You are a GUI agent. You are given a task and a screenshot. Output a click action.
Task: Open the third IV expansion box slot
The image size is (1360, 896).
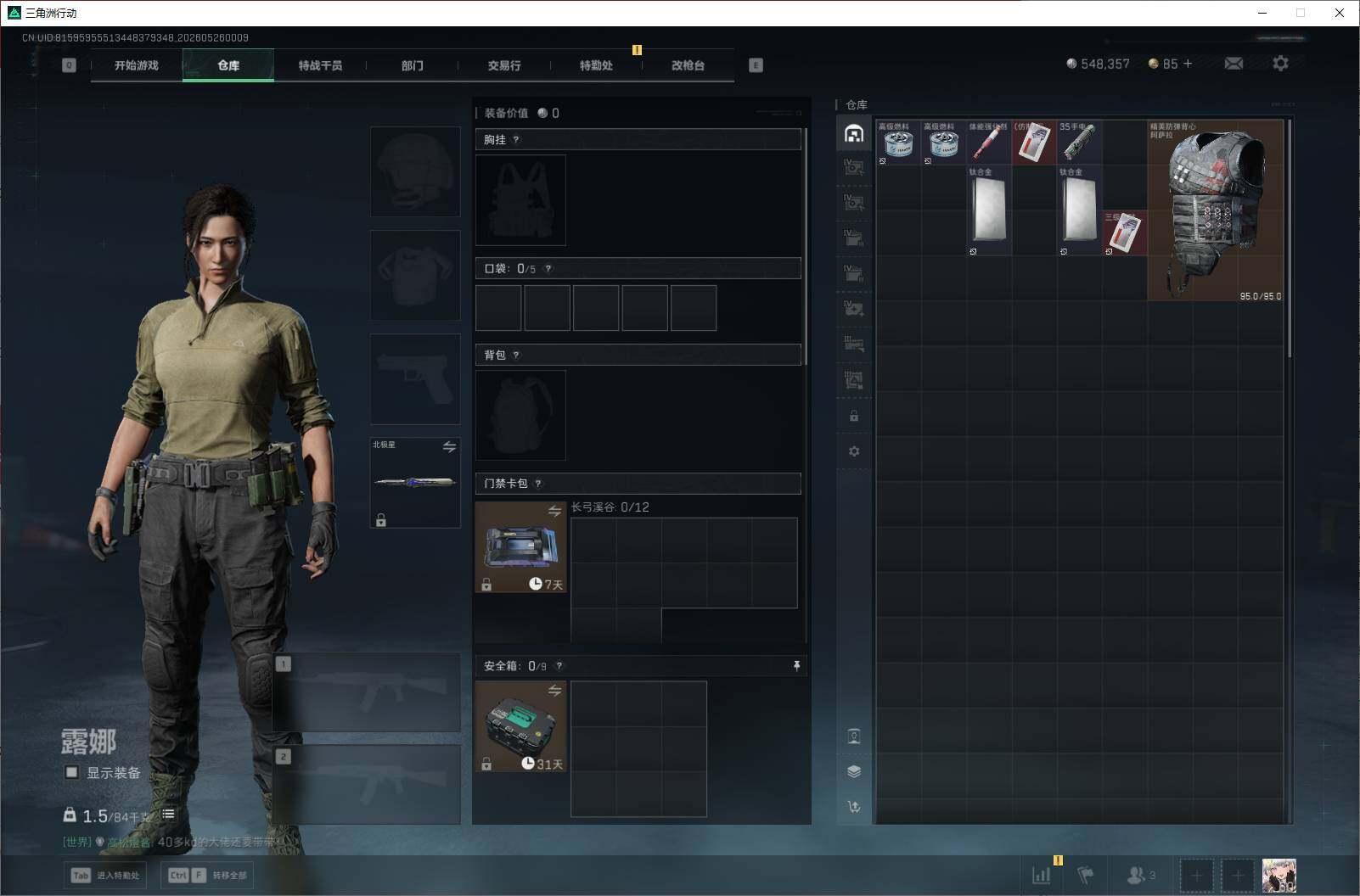[854, 238]
